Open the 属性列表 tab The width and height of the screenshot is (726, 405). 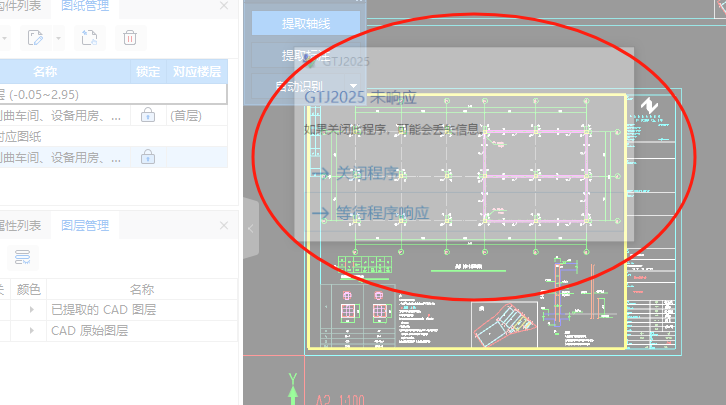coord(20,225)
